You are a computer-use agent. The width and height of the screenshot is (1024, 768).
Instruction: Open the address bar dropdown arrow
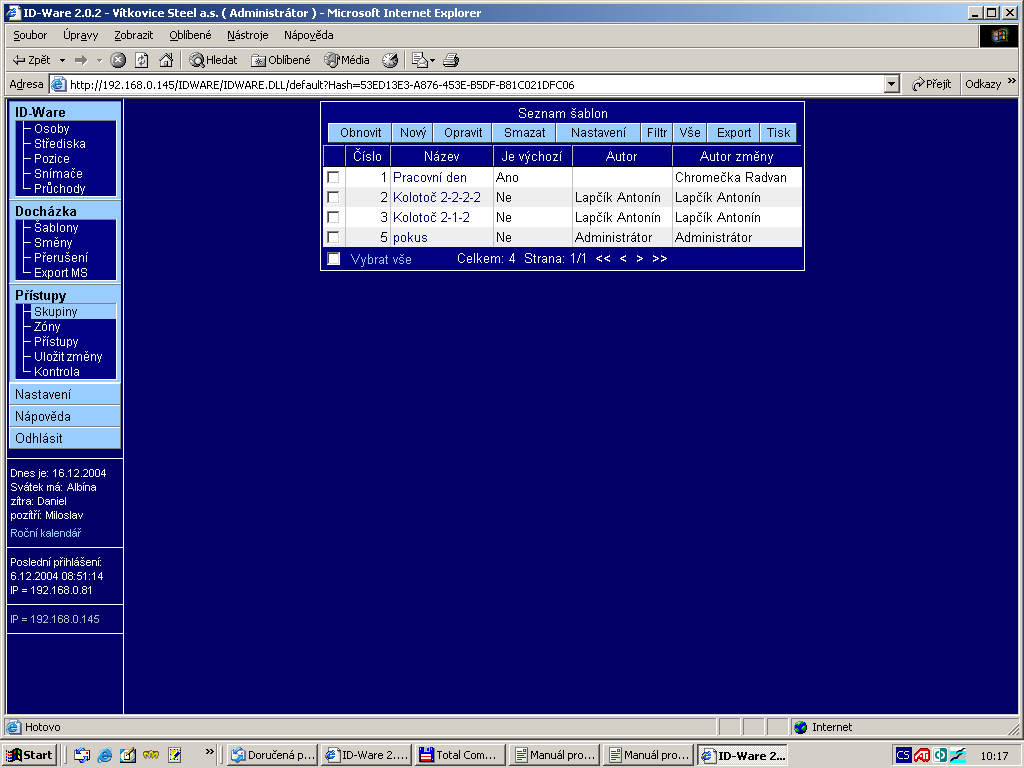pyautogui.click(x=892, y=84)
